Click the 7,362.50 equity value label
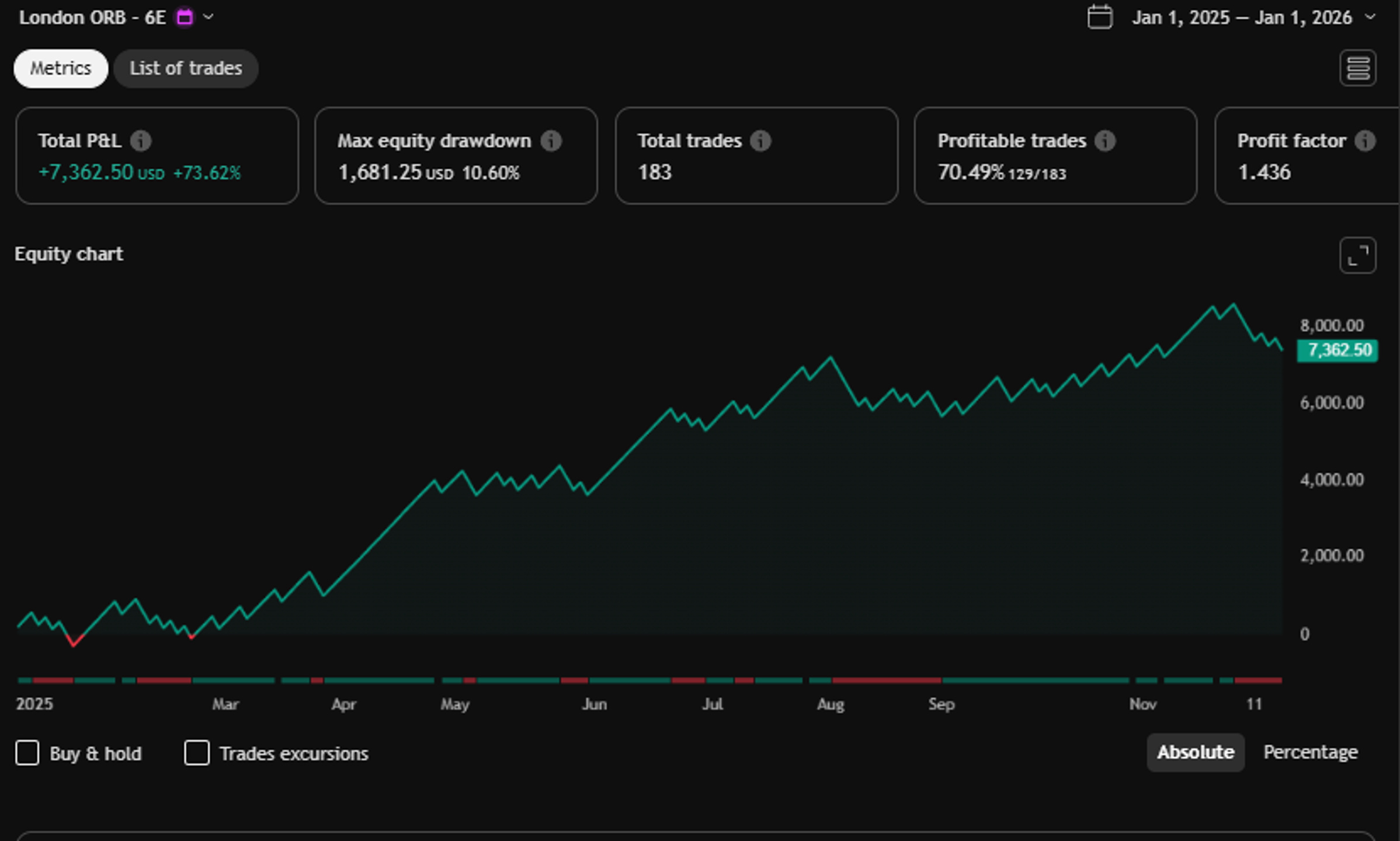 click(x=1337, y=350)
